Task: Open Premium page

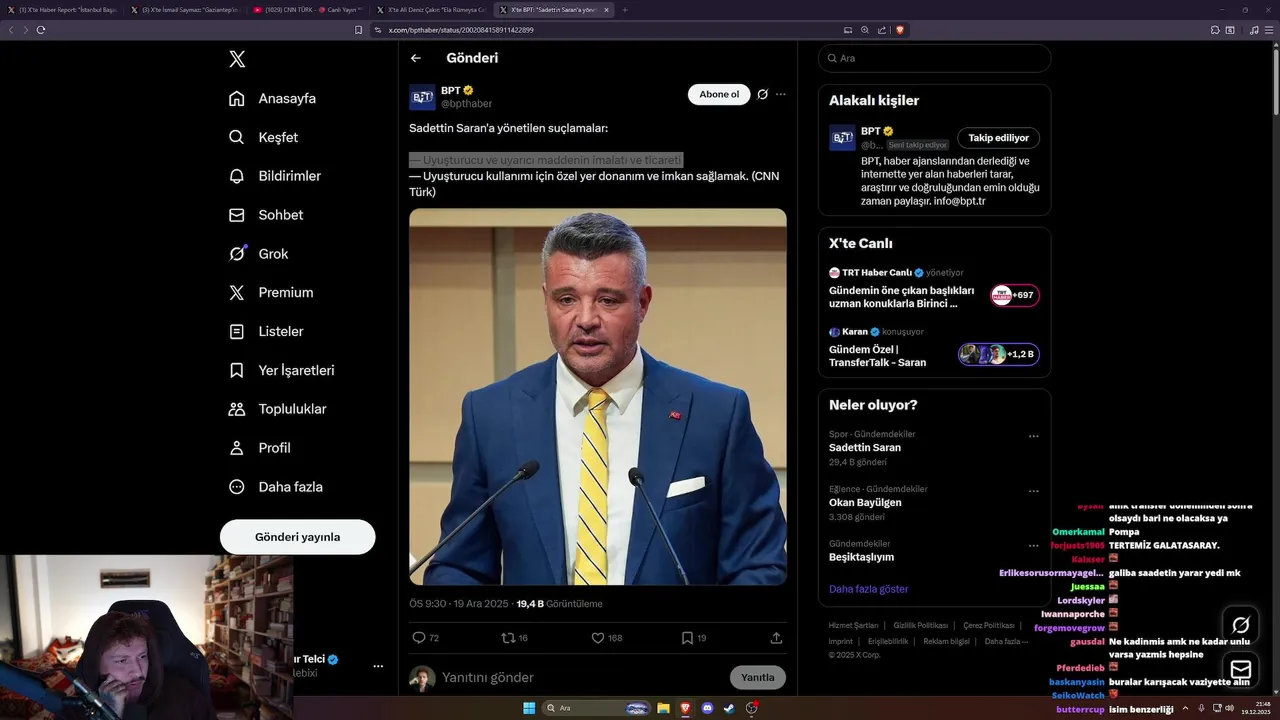Action: click(x=270, y=293)
